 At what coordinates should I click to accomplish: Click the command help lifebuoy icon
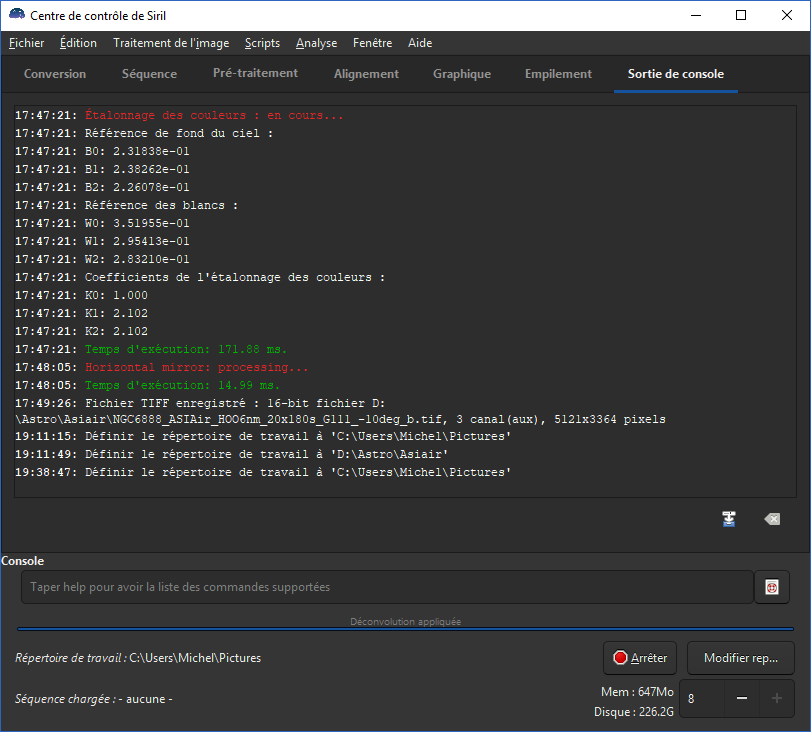tap(772, 587)
